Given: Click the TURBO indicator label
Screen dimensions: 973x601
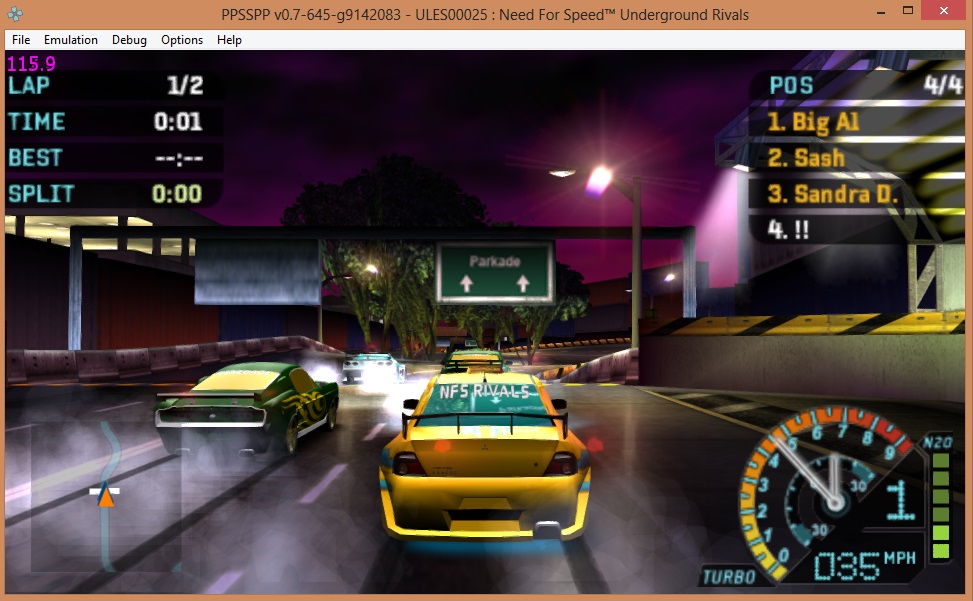Looking at the screenshot, I should pyautogui.click(x=727, y=576).
